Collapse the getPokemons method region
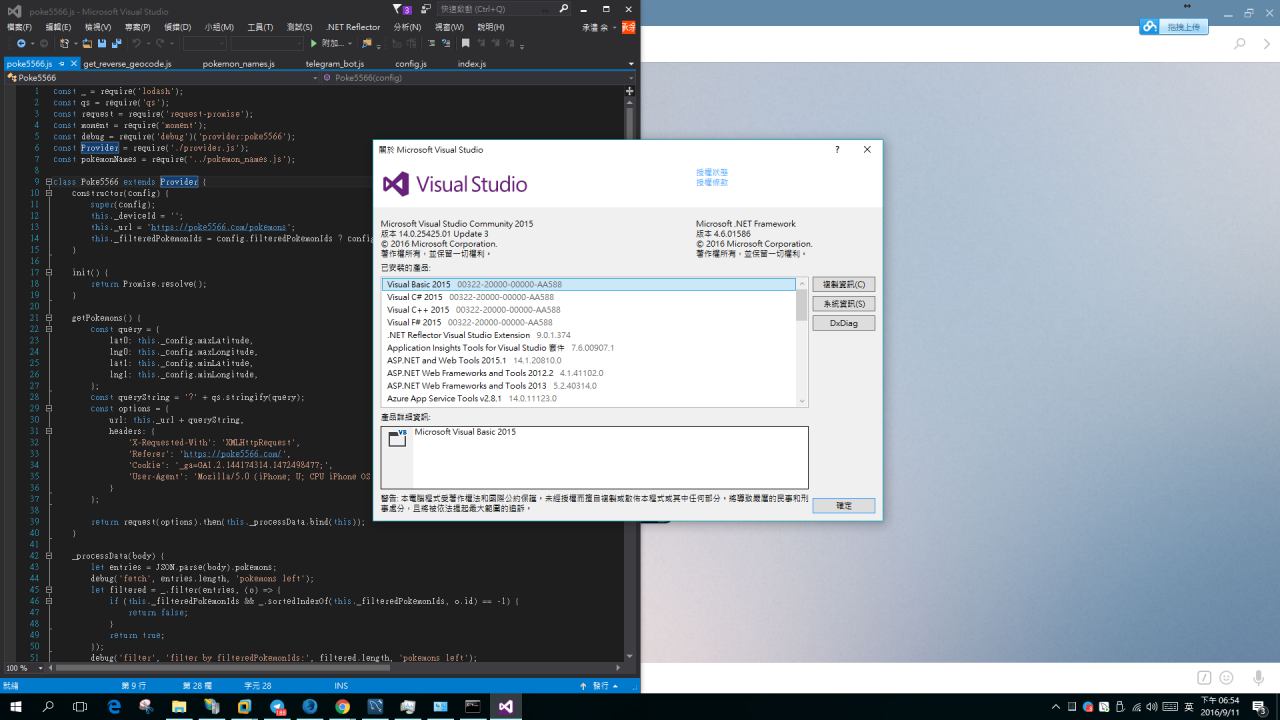1280x720 pixels. point(48,318)
